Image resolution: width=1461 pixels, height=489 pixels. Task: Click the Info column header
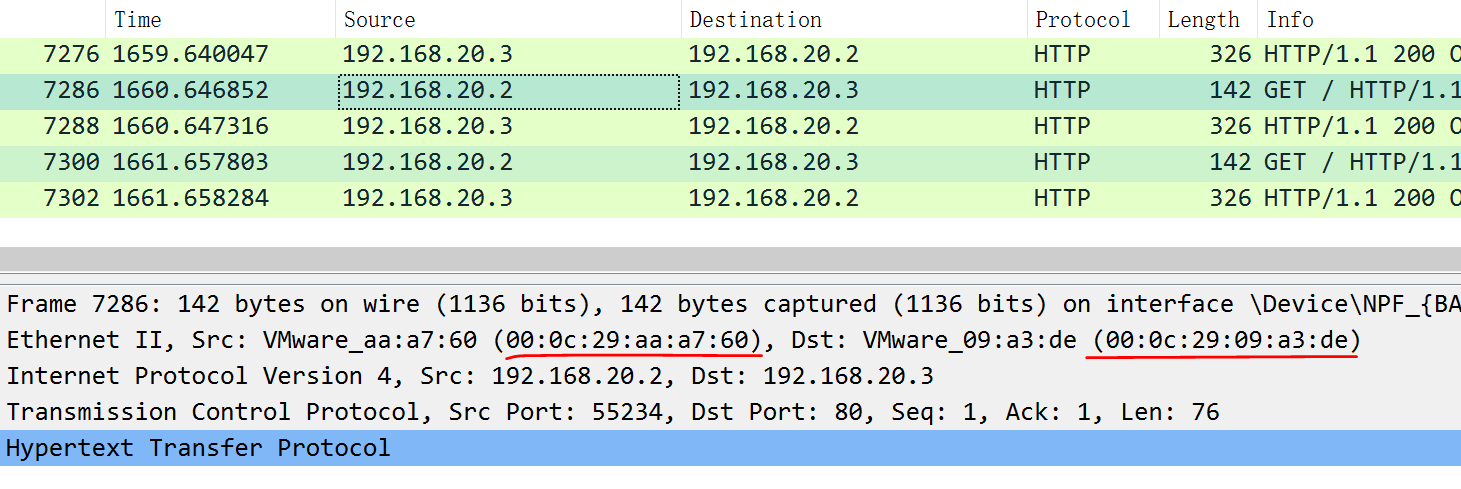tap(1290, 19)
